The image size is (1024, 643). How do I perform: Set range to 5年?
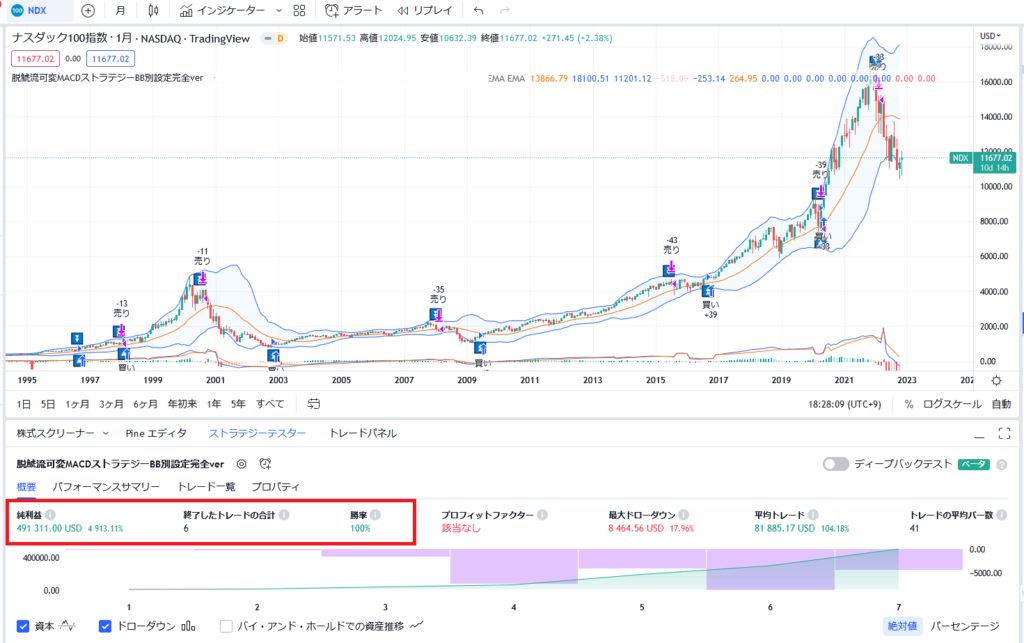pos(238,404)
